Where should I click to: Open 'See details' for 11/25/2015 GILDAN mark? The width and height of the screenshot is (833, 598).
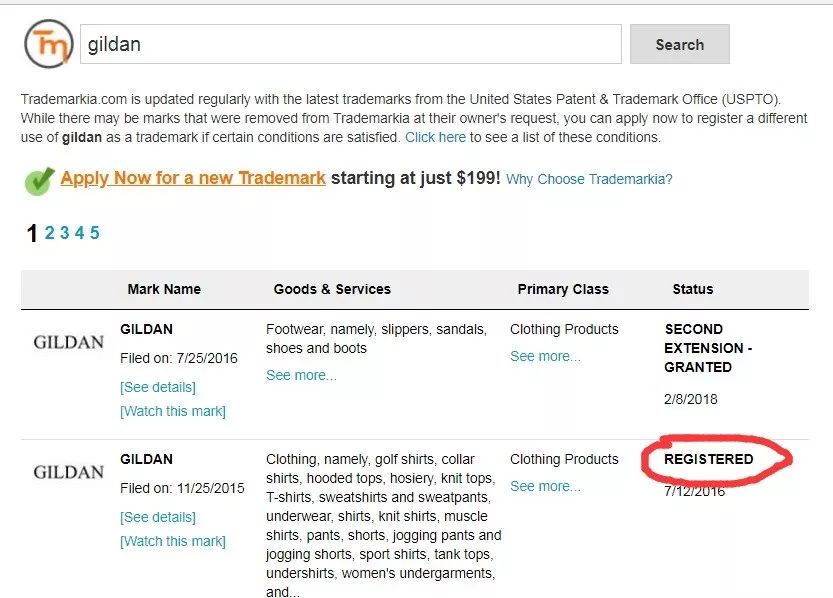click(x=158, y=517)
